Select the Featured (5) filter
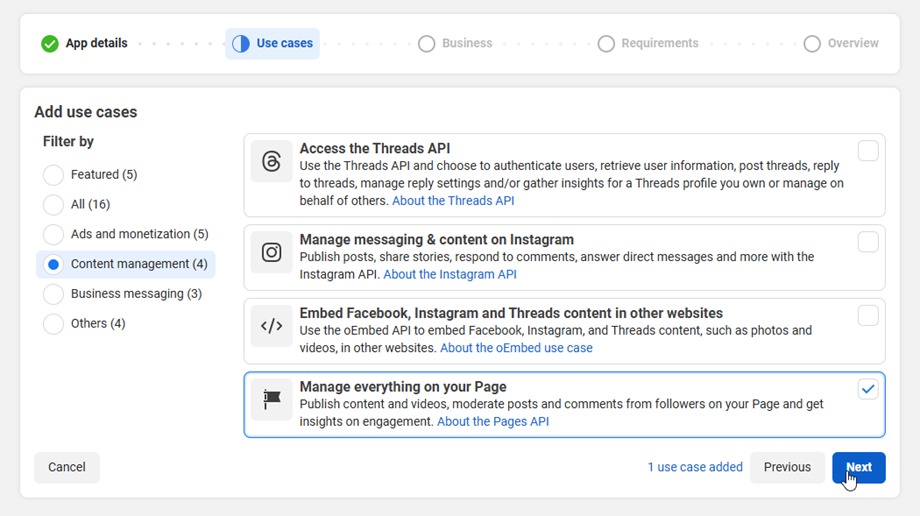This screenshot has width=920, height=516. pos(53,175)
